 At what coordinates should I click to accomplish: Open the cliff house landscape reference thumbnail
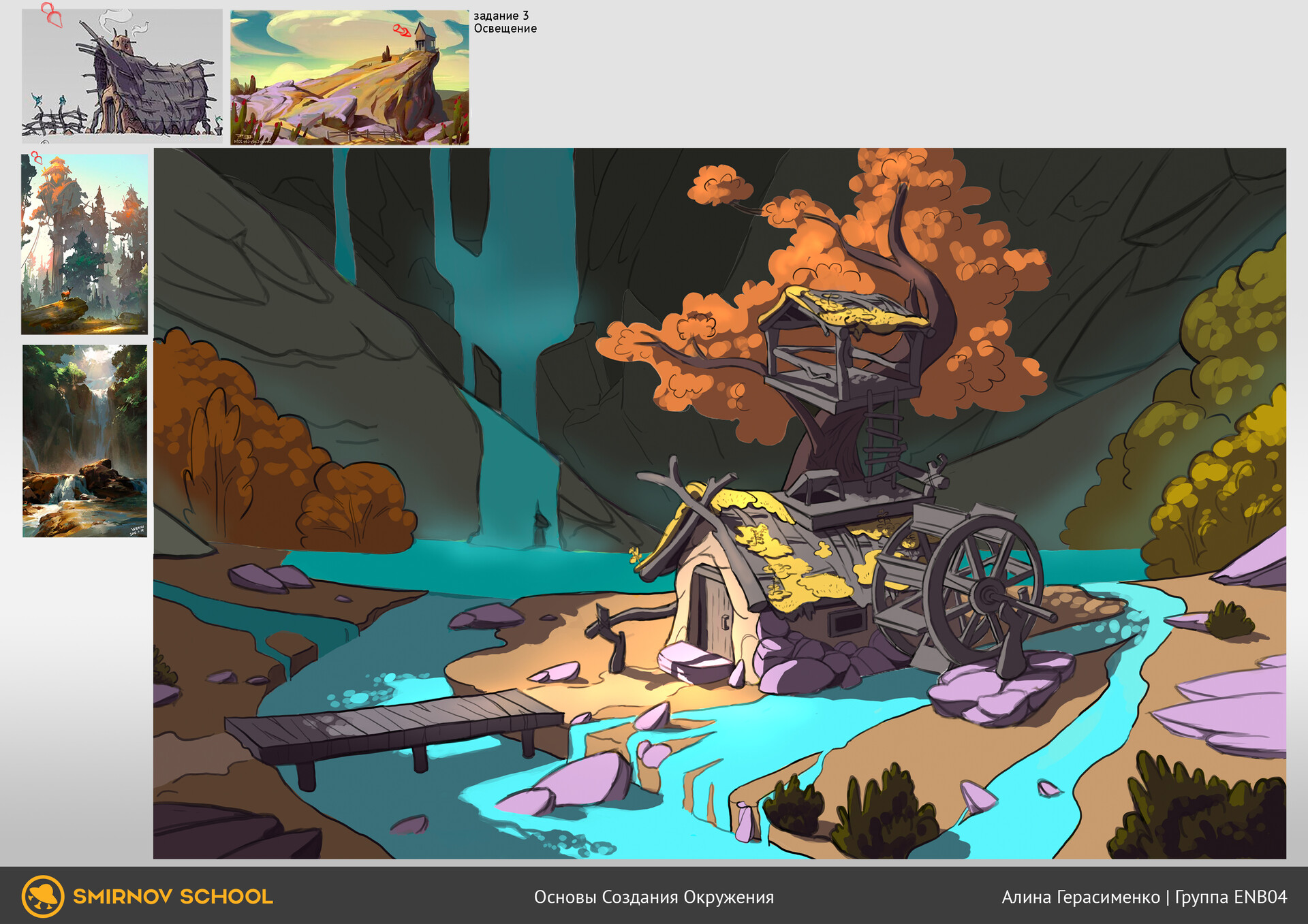(349, 77)
